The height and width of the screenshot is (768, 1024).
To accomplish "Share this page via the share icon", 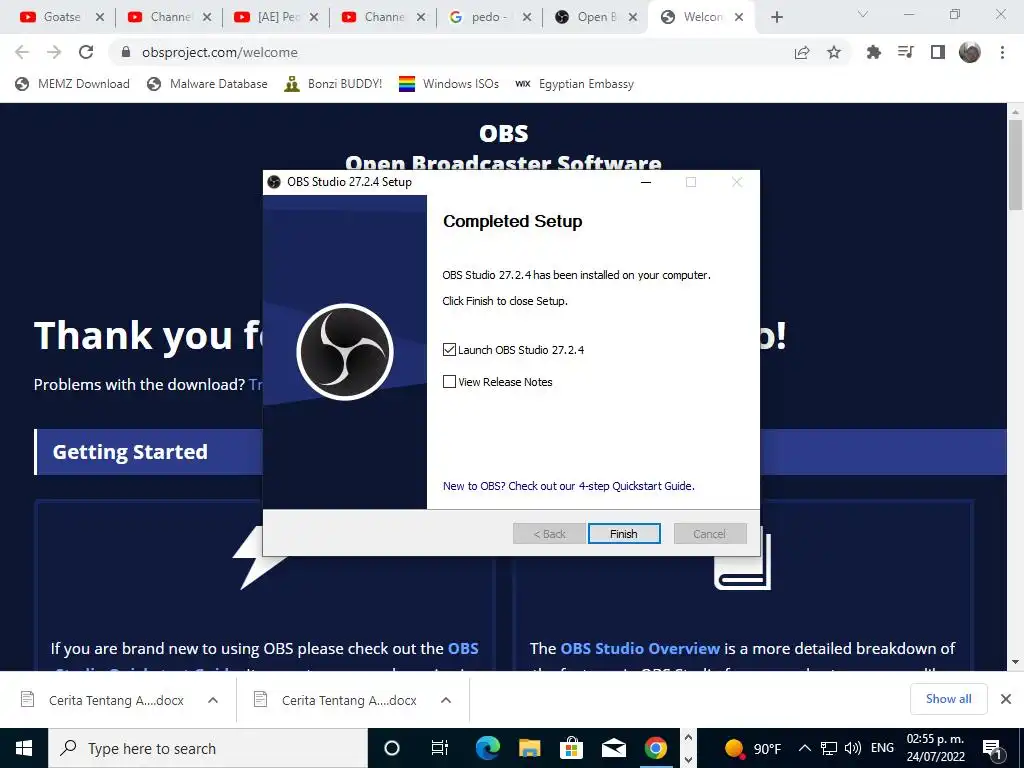I will click(802, 52).
